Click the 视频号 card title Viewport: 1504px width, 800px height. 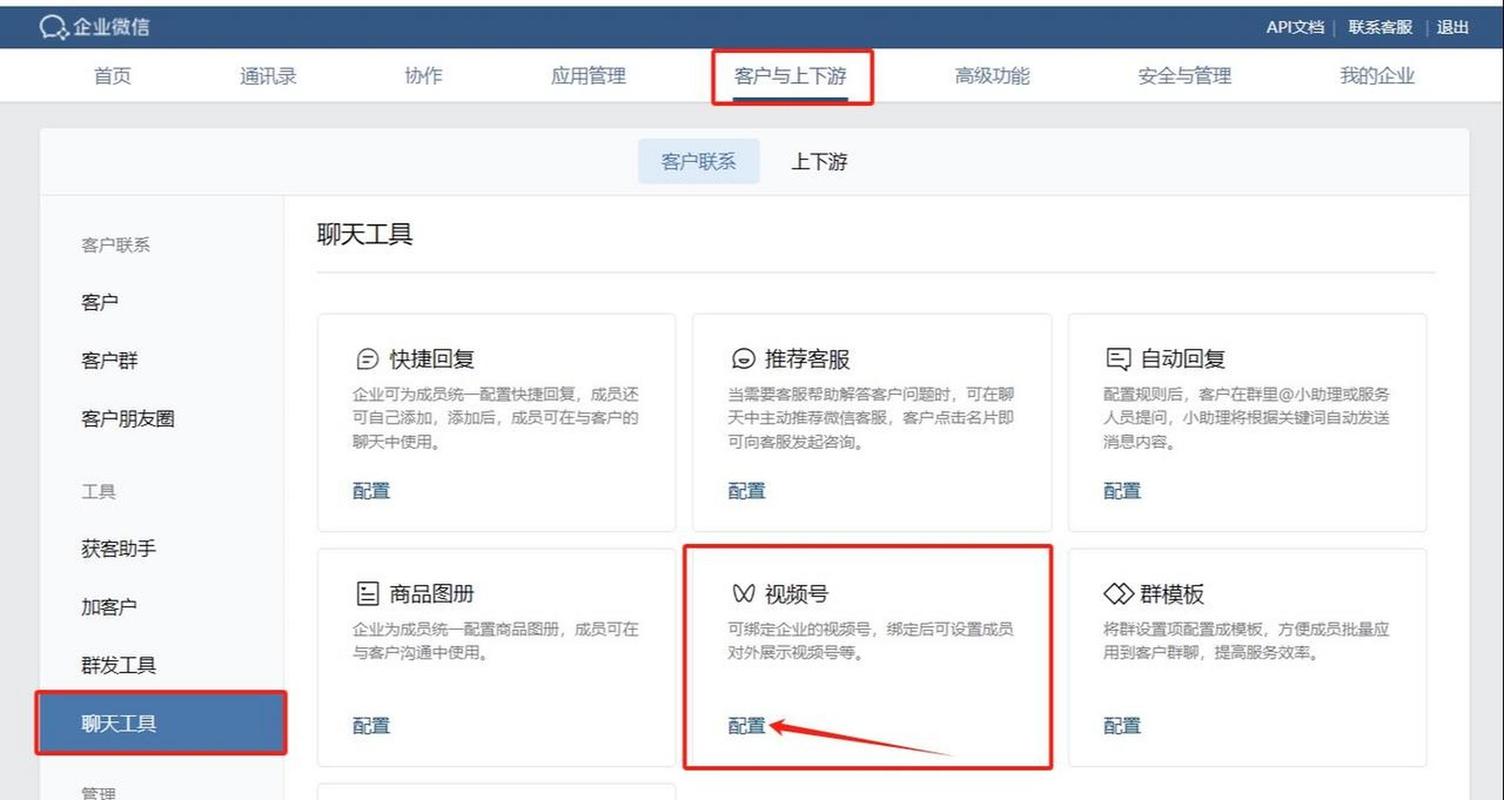[x=797, y=594]
